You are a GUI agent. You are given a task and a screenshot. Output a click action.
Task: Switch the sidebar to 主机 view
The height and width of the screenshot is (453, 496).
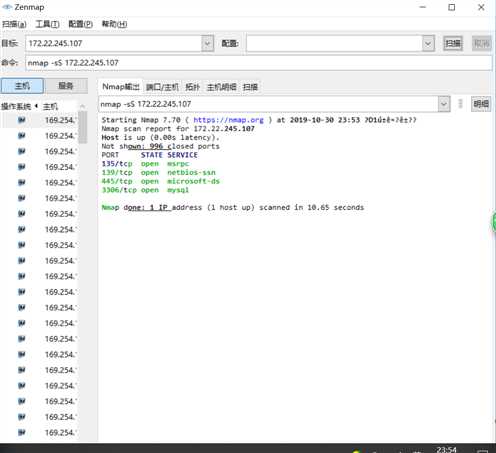[22, 86]
